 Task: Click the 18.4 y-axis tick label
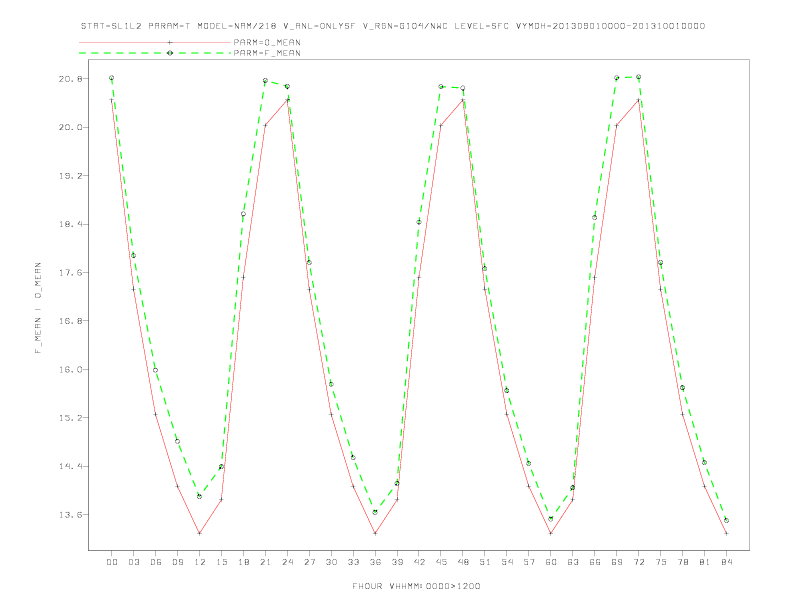71,224
